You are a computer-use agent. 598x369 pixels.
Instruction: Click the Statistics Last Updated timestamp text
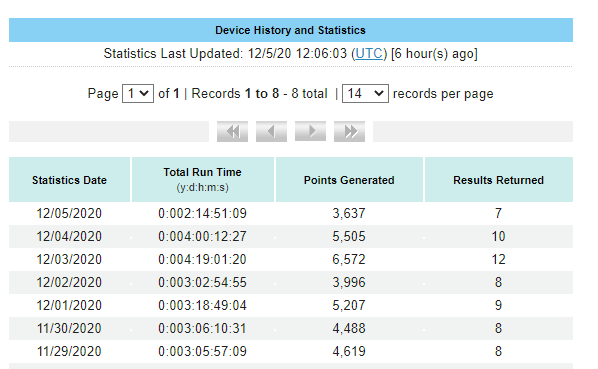[x=291, y=54]
